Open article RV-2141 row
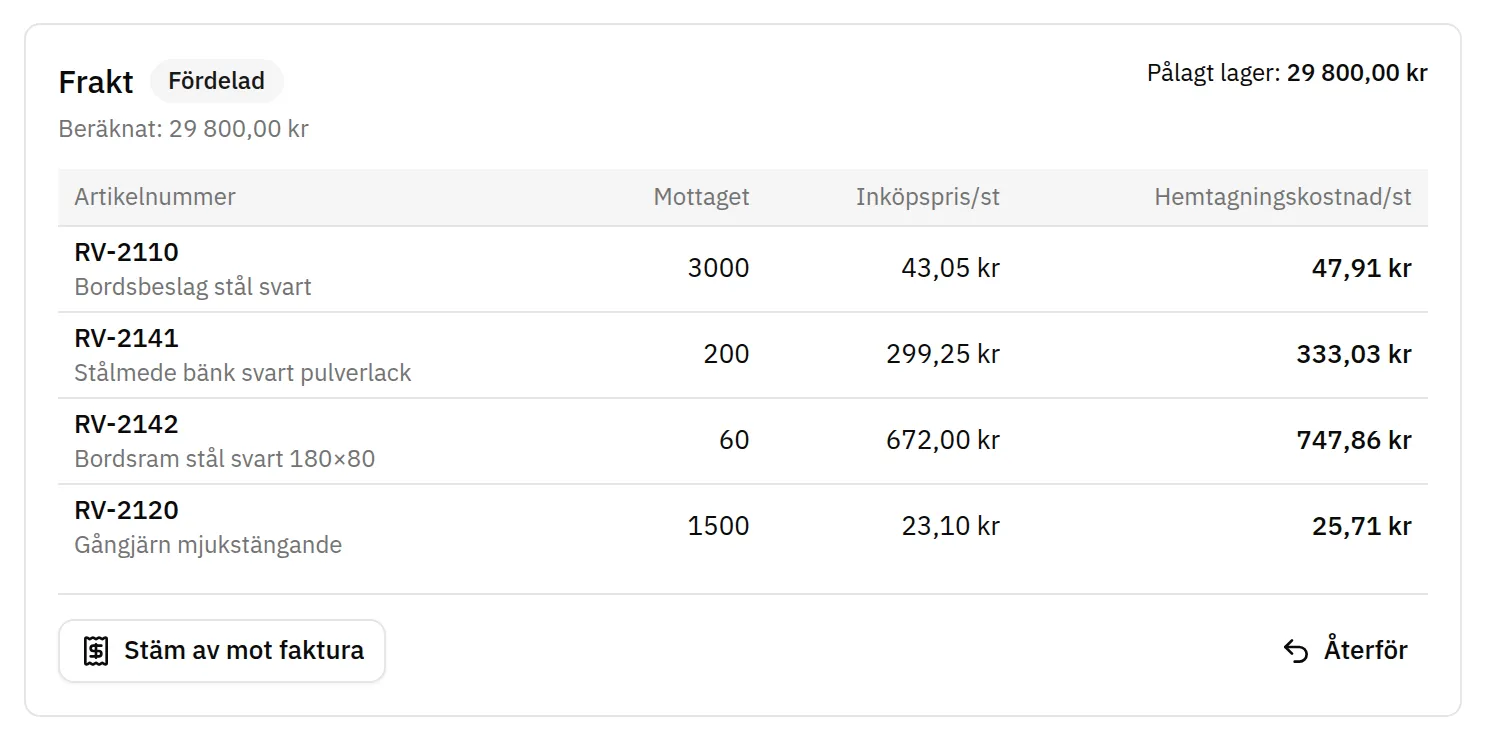Screen dimensions: 1486x740 [x=743, y=355]
